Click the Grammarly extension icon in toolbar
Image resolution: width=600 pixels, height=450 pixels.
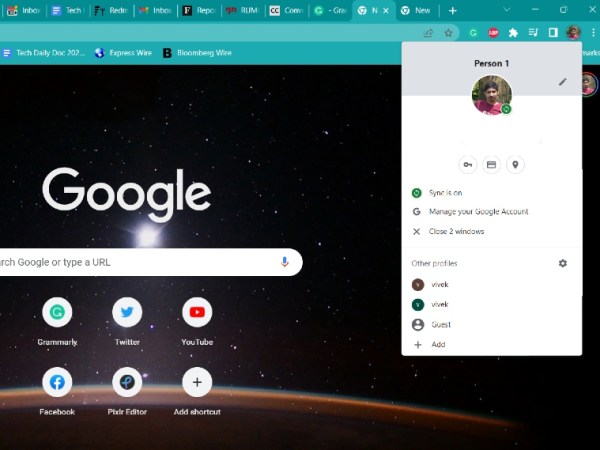click(x=473, y=33)
